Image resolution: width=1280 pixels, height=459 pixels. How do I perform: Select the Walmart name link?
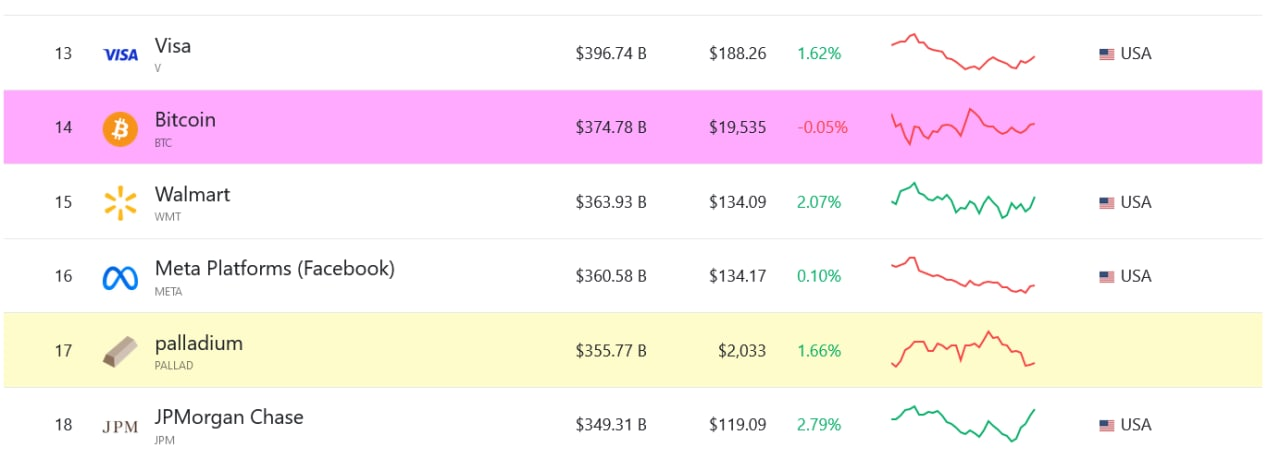192,194
